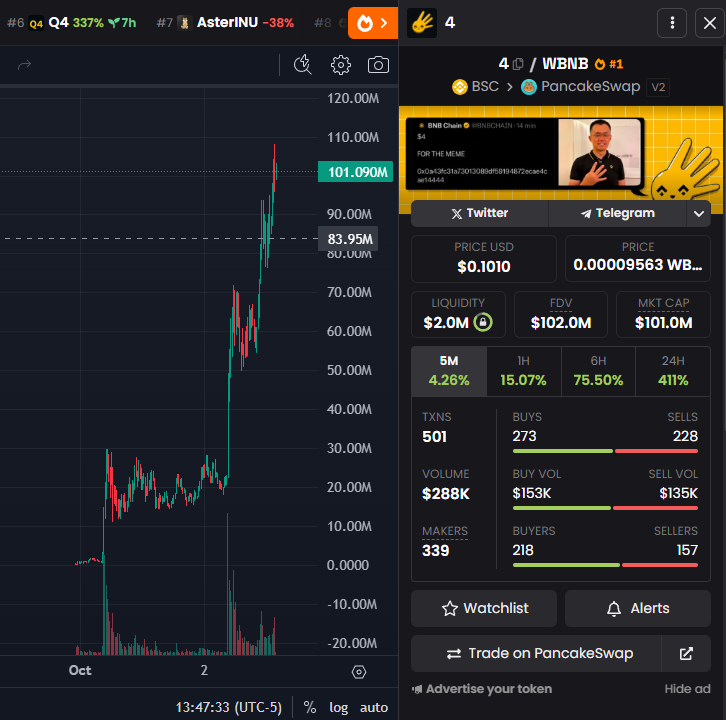Close the token detail panel
This screenshot has width=726, height=720.
(x=710, y=23)
